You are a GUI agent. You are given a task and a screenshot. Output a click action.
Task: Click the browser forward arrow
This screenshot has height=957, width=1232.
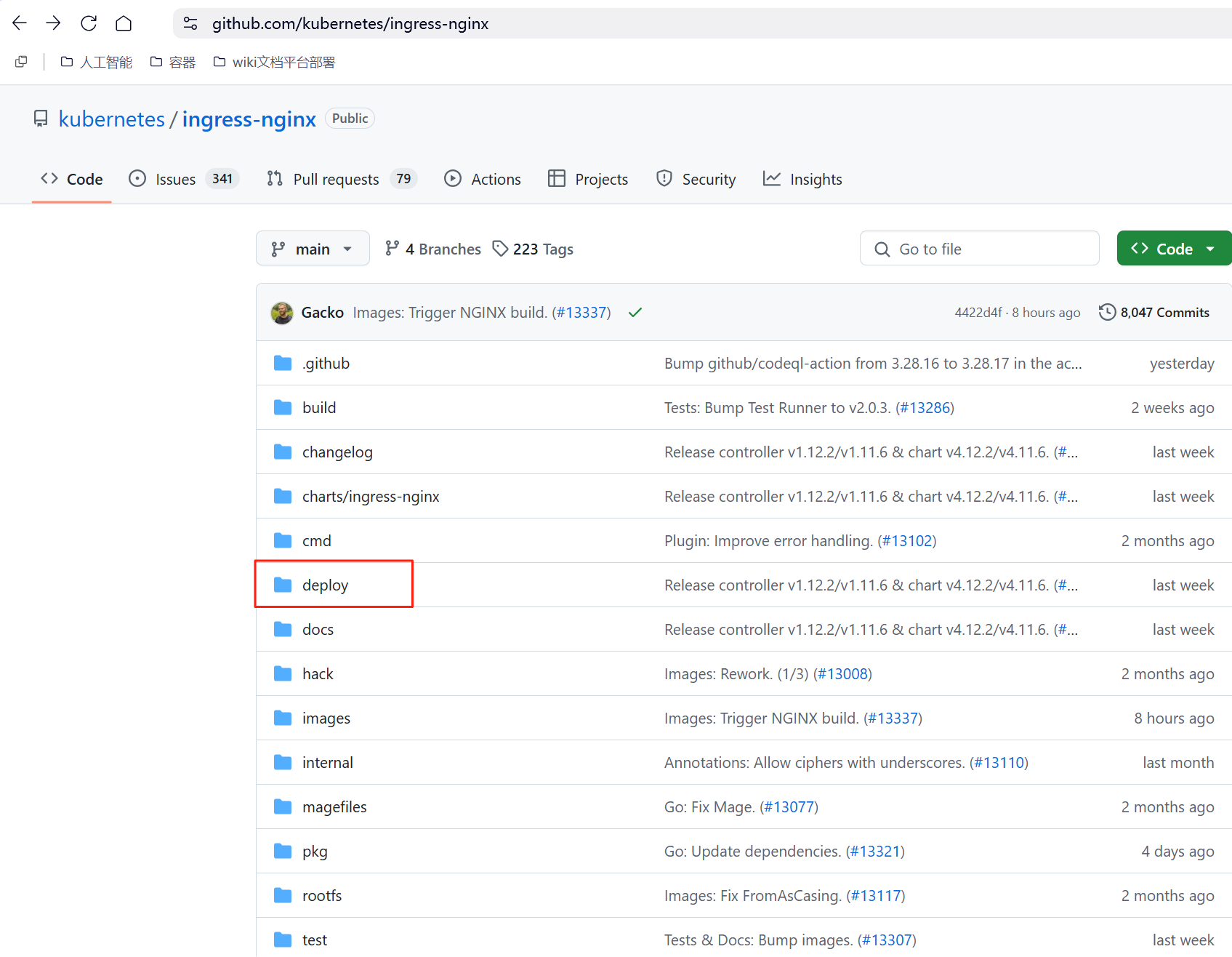tap(53, 23)
